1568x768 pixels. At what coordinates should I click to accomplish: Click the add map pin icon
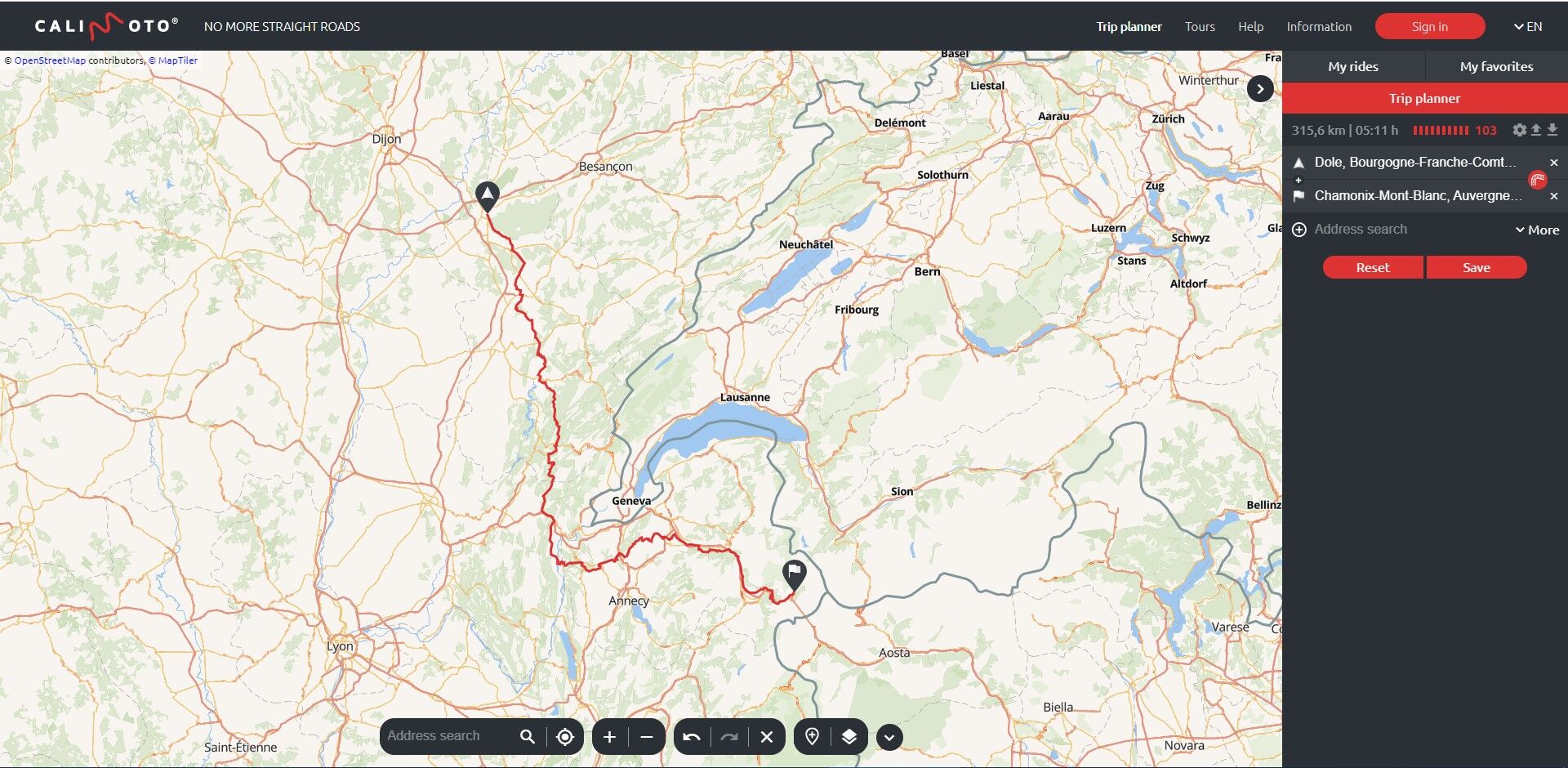(812, 737)
